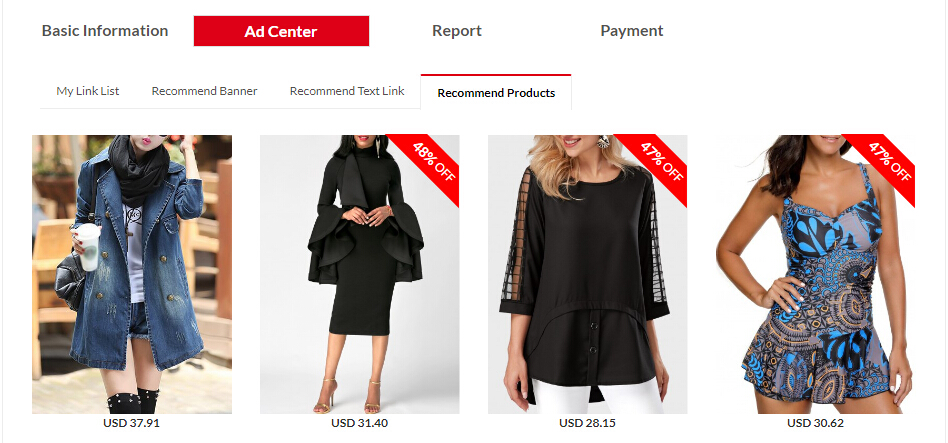Switch to the Report tab

(456, 31)
